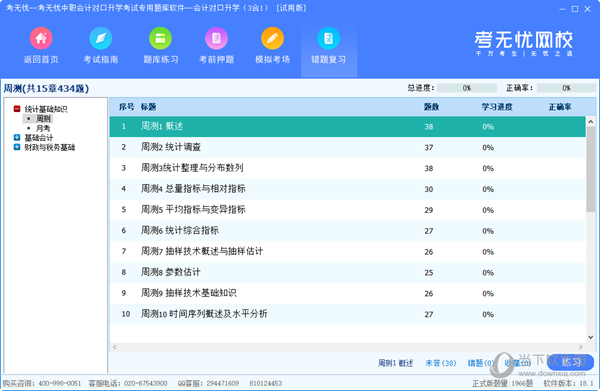The height and width of the screenshot is (391, 600).
Task: Select row 周测4 总量指标与相对指标
Action: point(347,189)
